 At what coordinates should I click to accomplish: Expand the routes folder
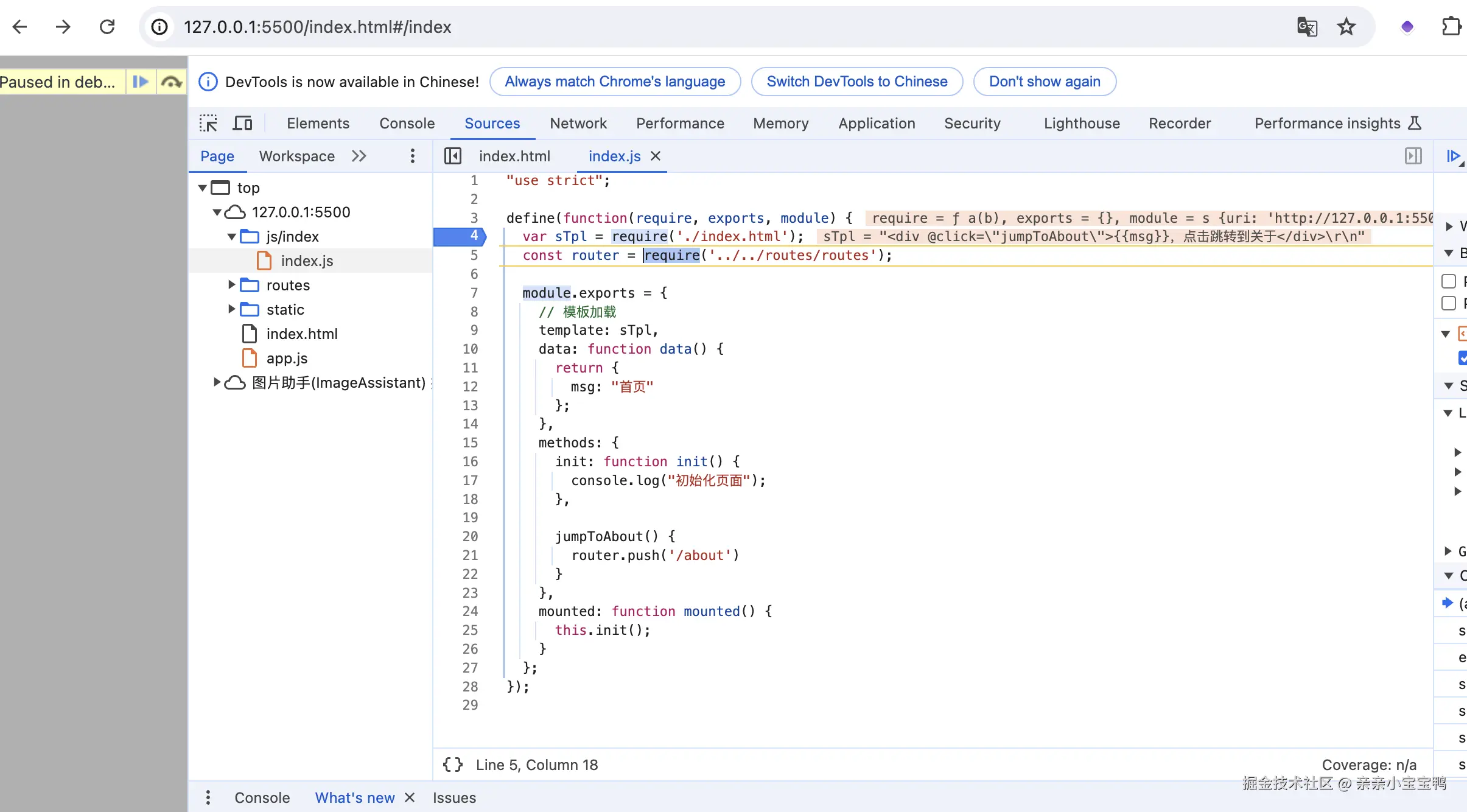(x=232, y=285)
